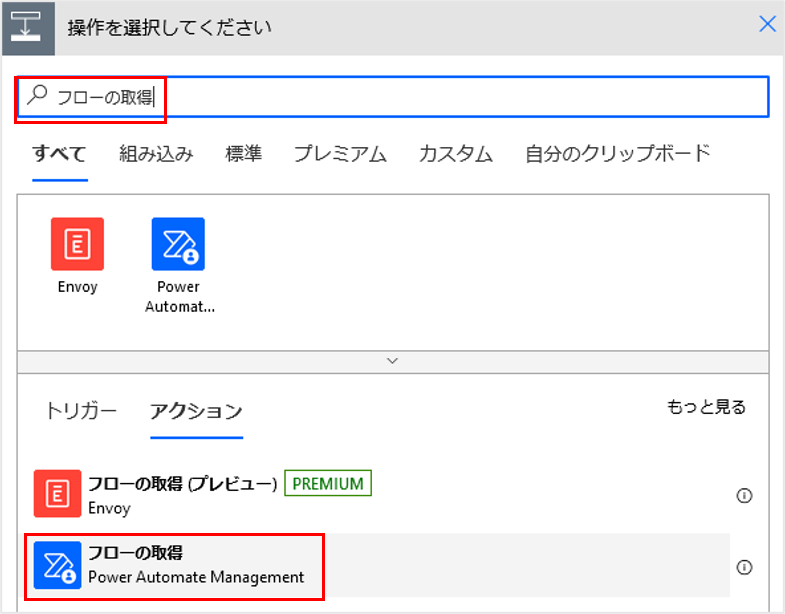Switch to the 組み込み tab

[156, 154]
